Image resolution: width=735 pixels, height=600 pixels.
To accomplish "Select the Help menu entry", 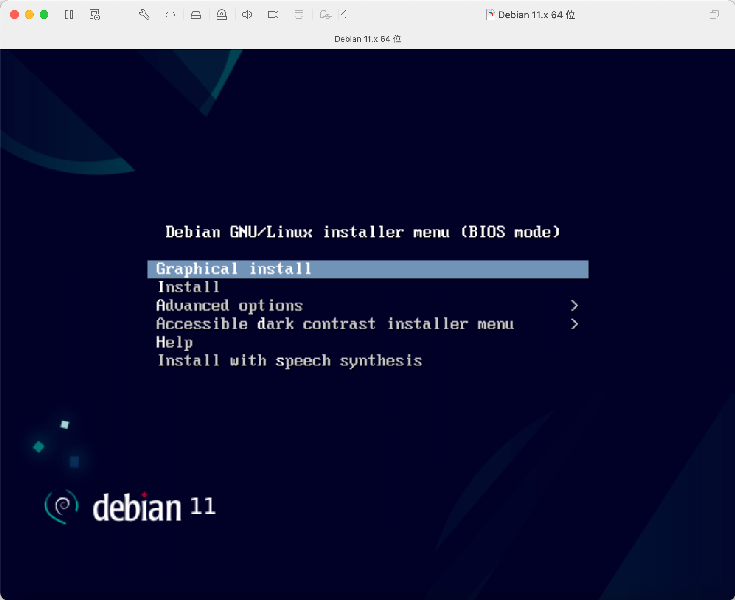I will click(x=368, y=342).
